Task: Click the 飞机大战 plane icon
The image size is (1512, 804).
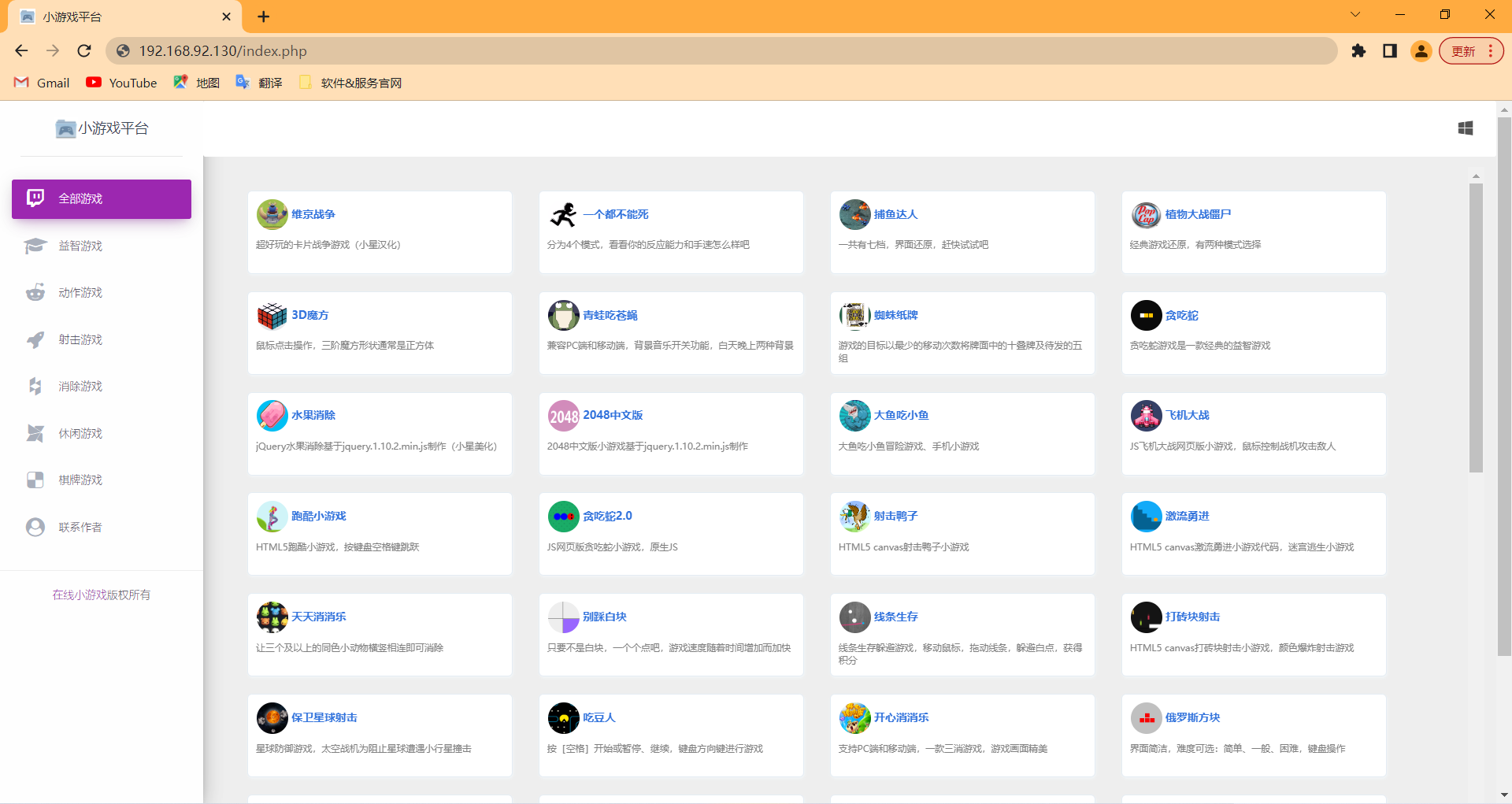Action: tap(1146, 416)
